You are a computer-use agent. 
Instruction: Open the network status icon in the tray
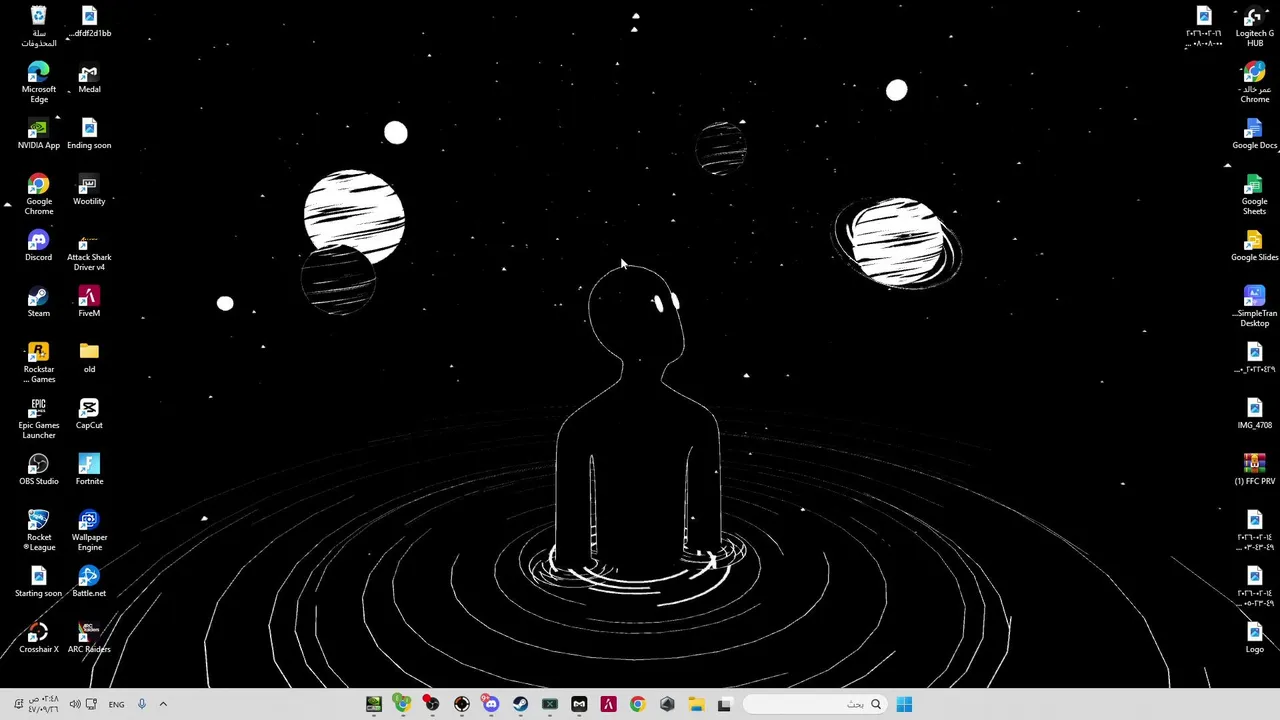(91, 704)
